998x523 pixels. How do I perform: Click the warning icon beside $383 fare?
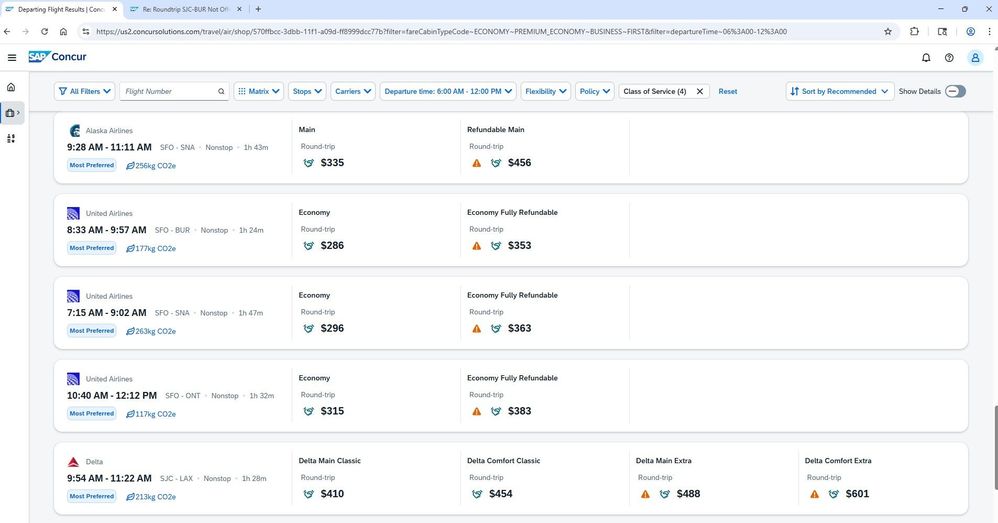point(476,411)
